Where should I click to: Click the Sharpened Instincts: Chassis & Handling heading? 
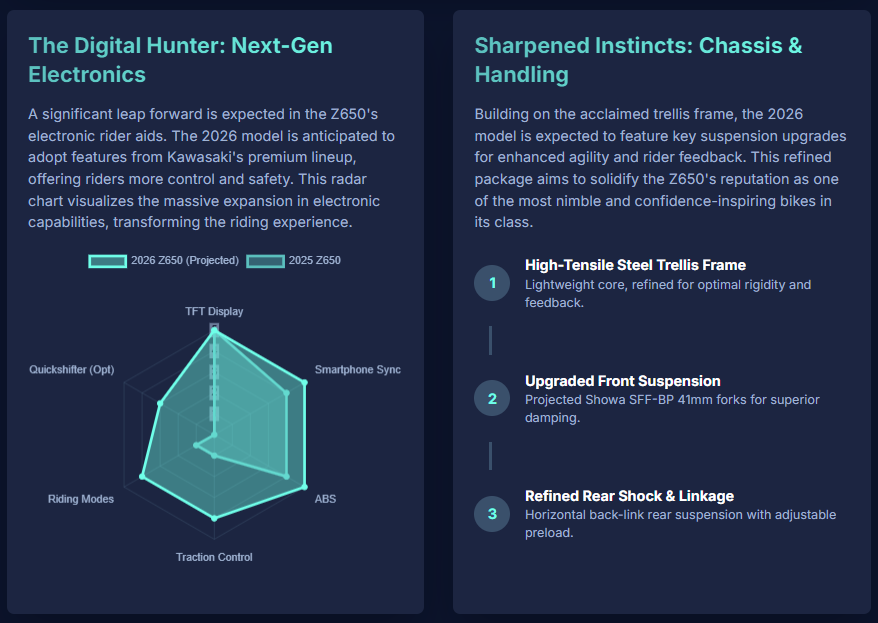point(638,60)
